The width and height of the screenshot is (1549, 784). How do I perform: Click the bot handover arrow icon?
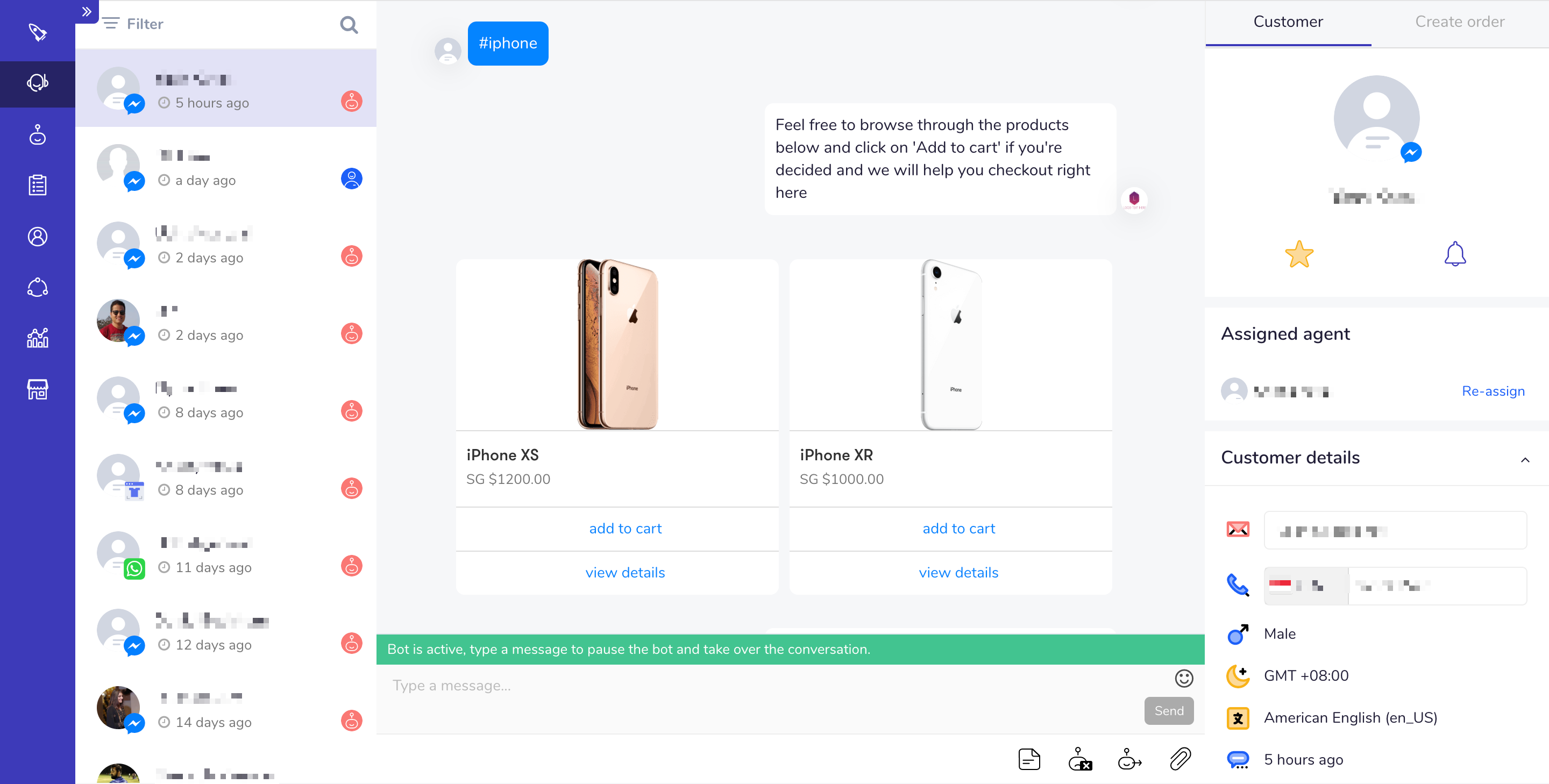[x=1129, y=759]
